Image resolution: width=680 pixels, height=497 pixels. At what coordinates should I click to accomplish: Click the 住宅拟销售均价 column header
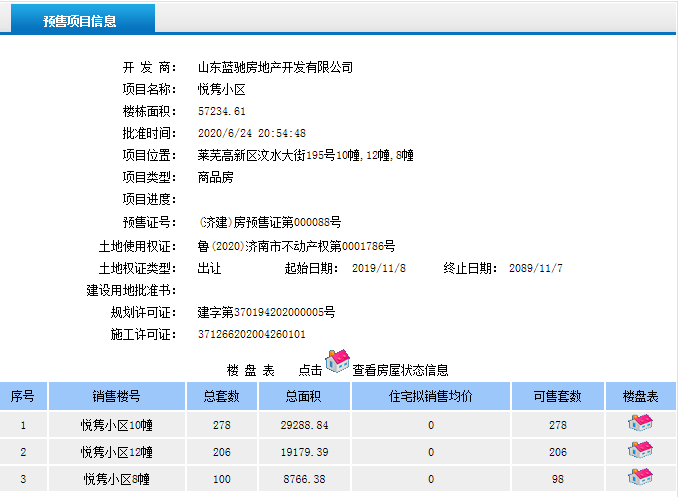[430, 396]
